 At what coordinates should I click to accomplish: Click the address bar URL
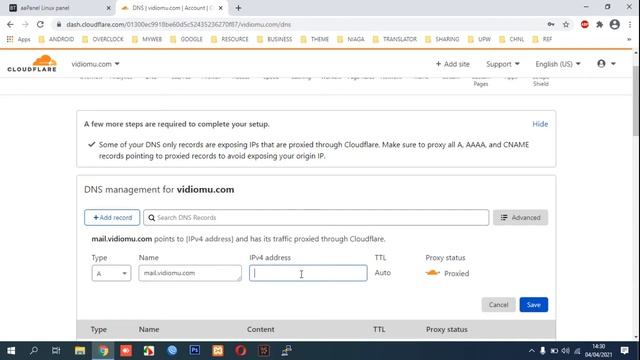pos(178,24)
